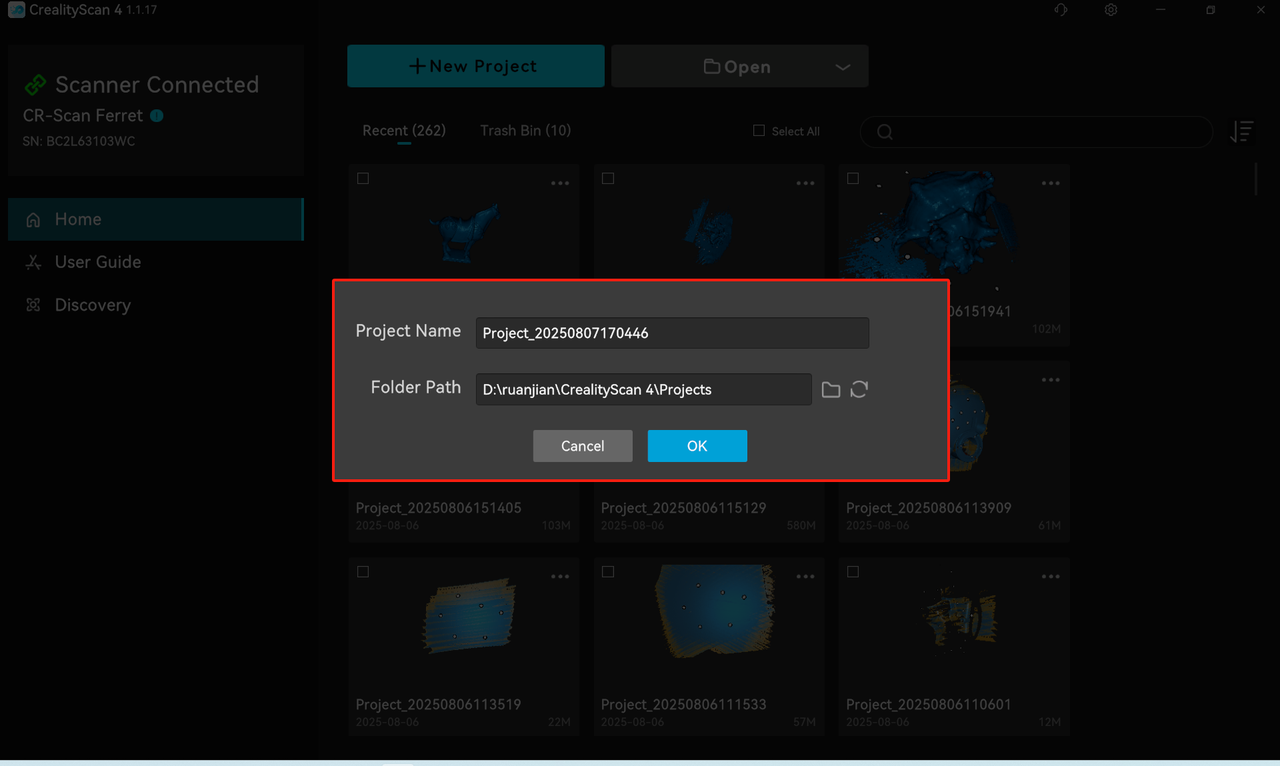The width and height of the screenshot is (1280, 766).
Task: Check the box on Project_20250806111533 thumbnail
Action: coord(608,572)
